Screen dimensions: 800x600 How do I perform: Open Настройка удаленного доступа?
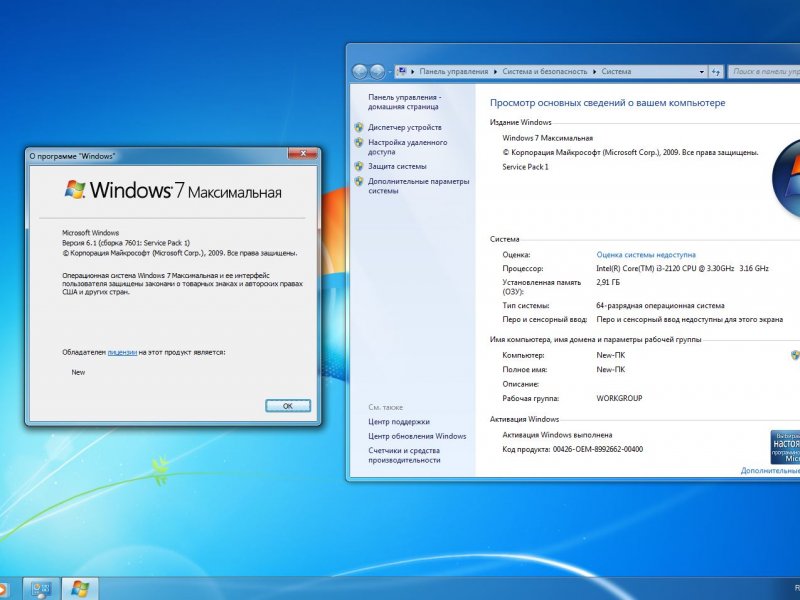point(407,147)
